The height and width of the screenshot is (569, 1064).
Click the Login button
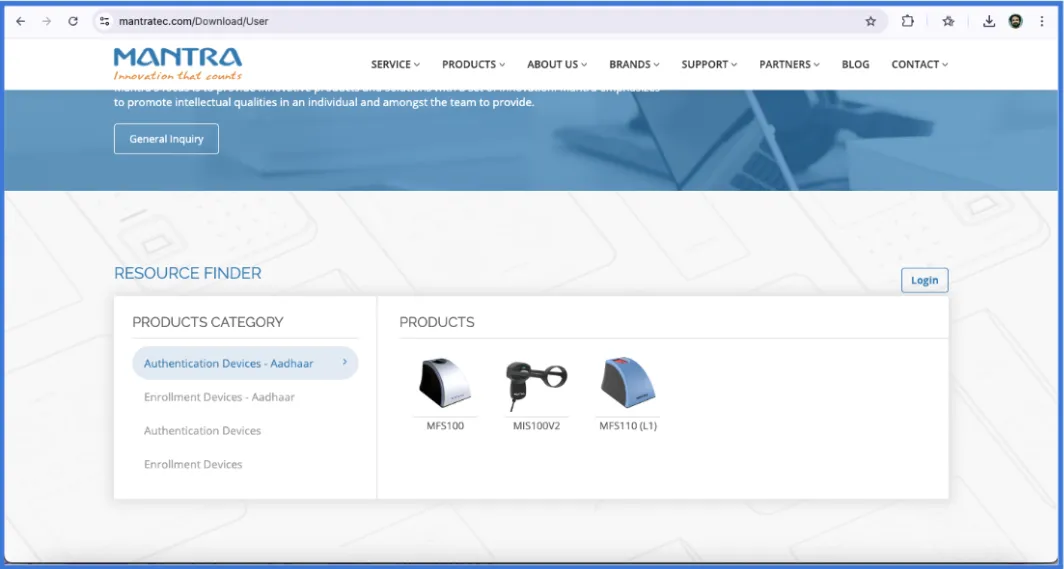[924, 280]
